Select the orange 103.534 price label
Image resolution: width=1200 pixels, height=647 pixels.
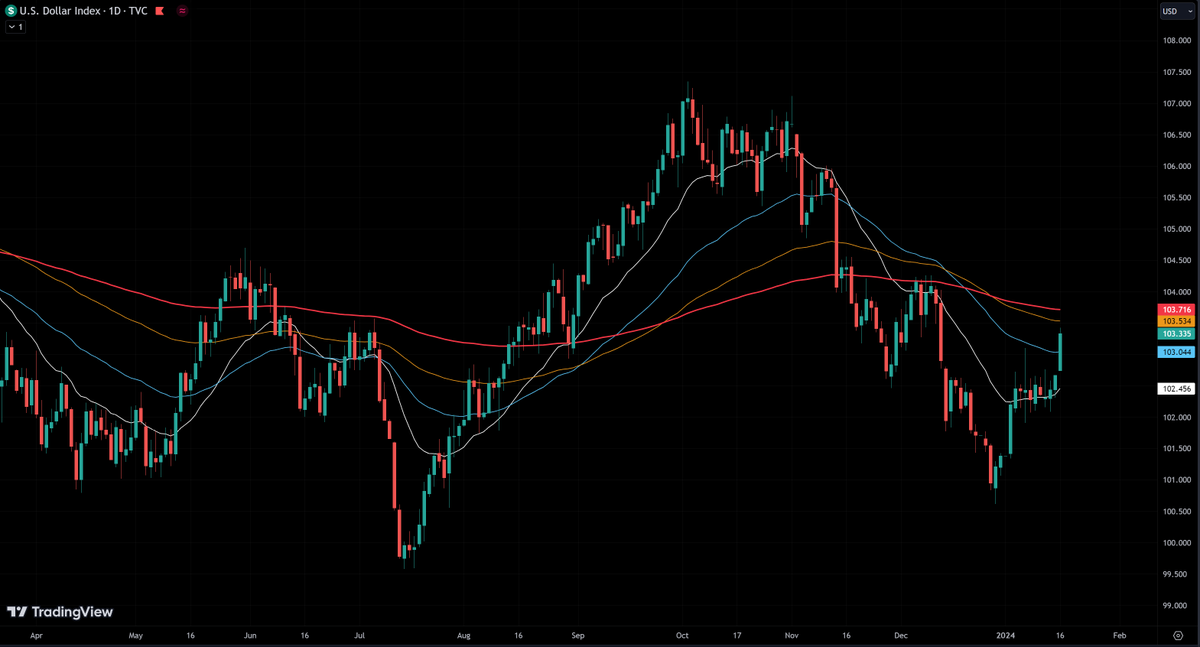1176,321
